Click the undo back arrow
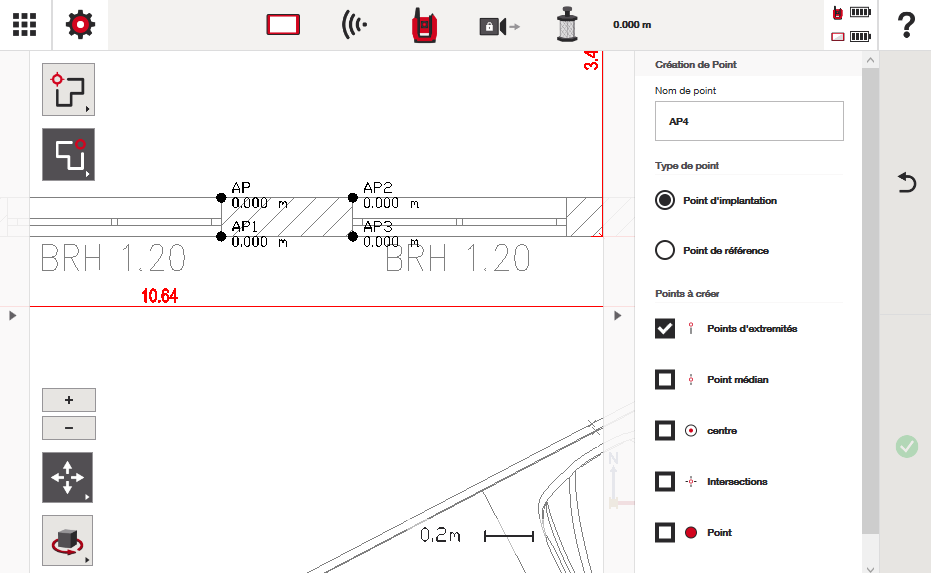931x573 pixels. (x=906, y=182)
